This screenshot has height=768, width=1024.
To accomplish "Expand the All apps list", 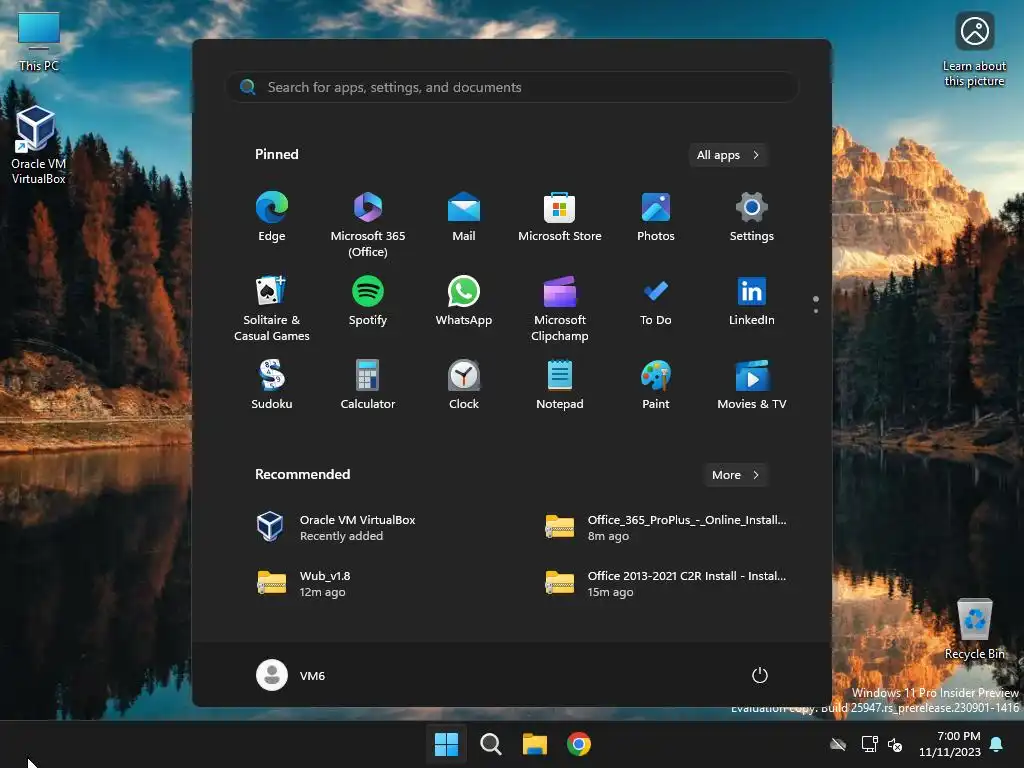I will (728, 155).
